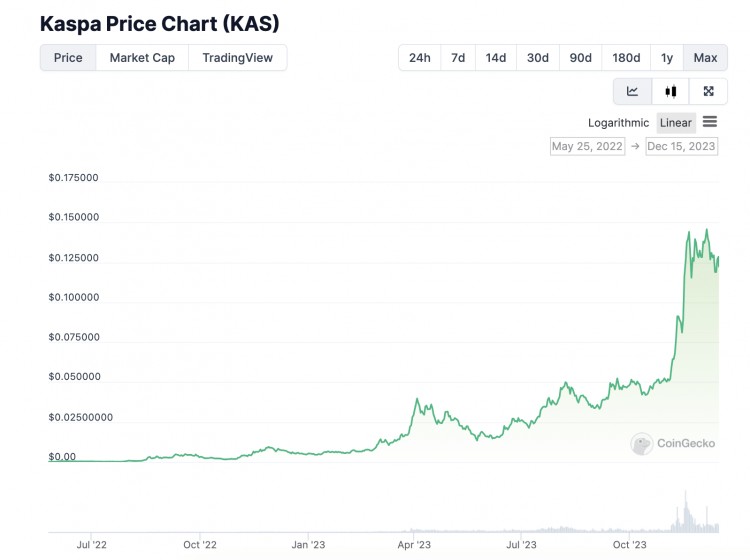Select the 1y range button
This screenshot has height=560, width=750.
click(x=667, y=58)
